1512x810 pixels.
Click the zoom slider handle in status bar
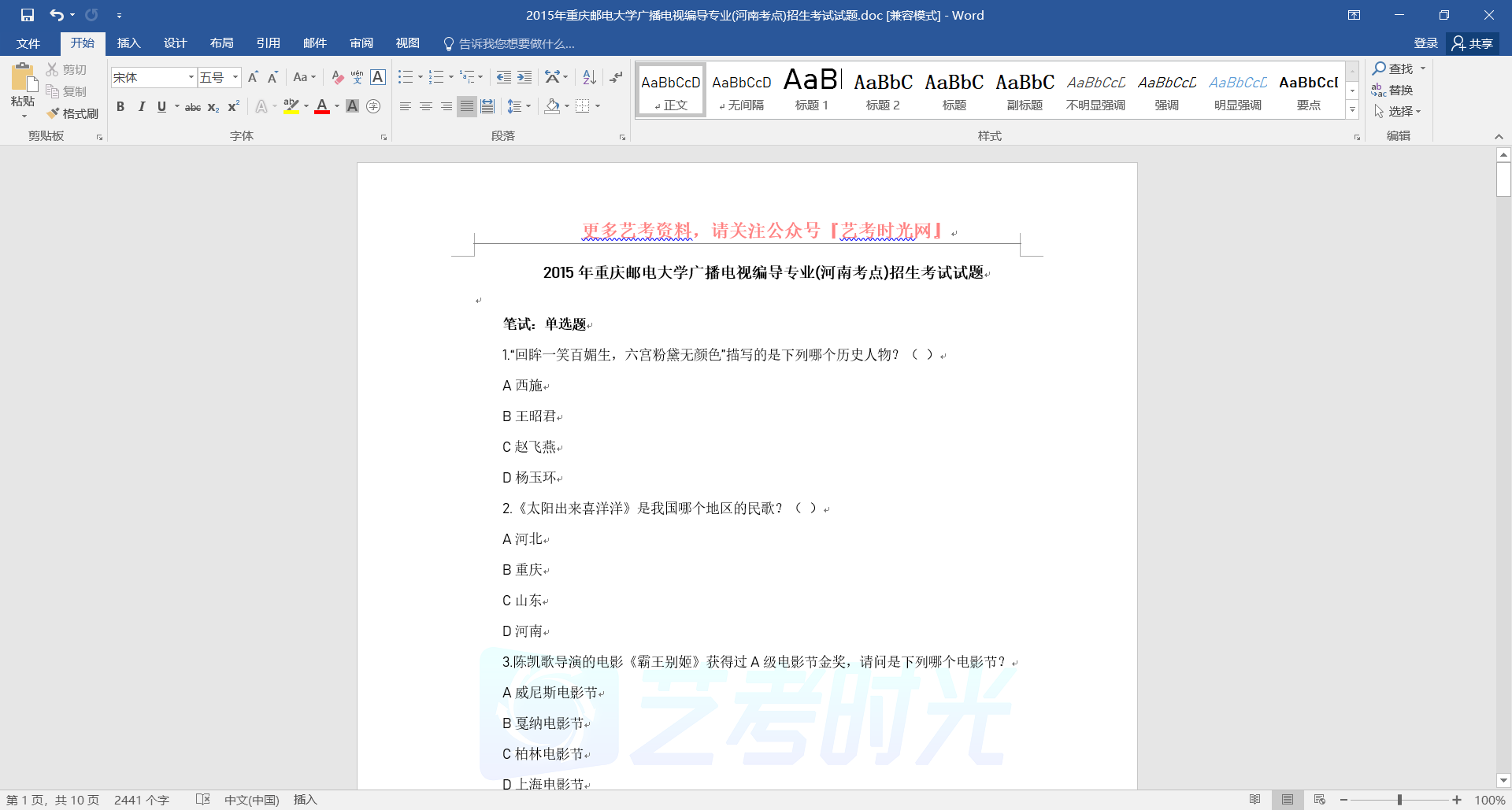click(x=1399, y=800)
